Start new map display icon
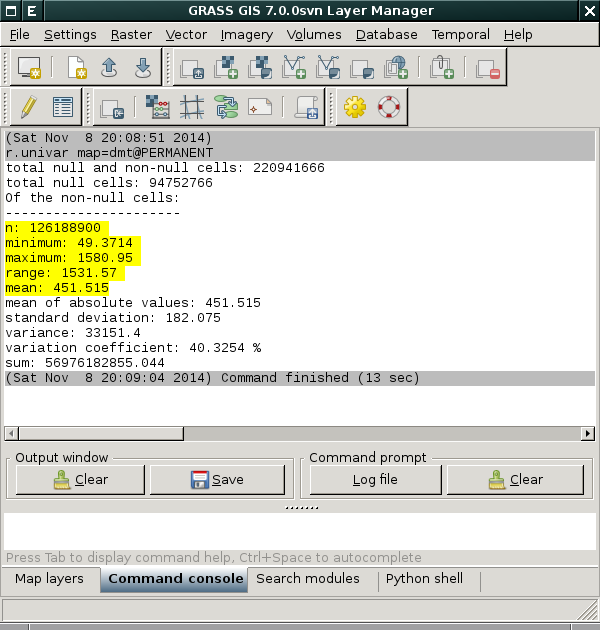Image resolution: width=600 pixels, height=630 pixels. click(29, 67)
